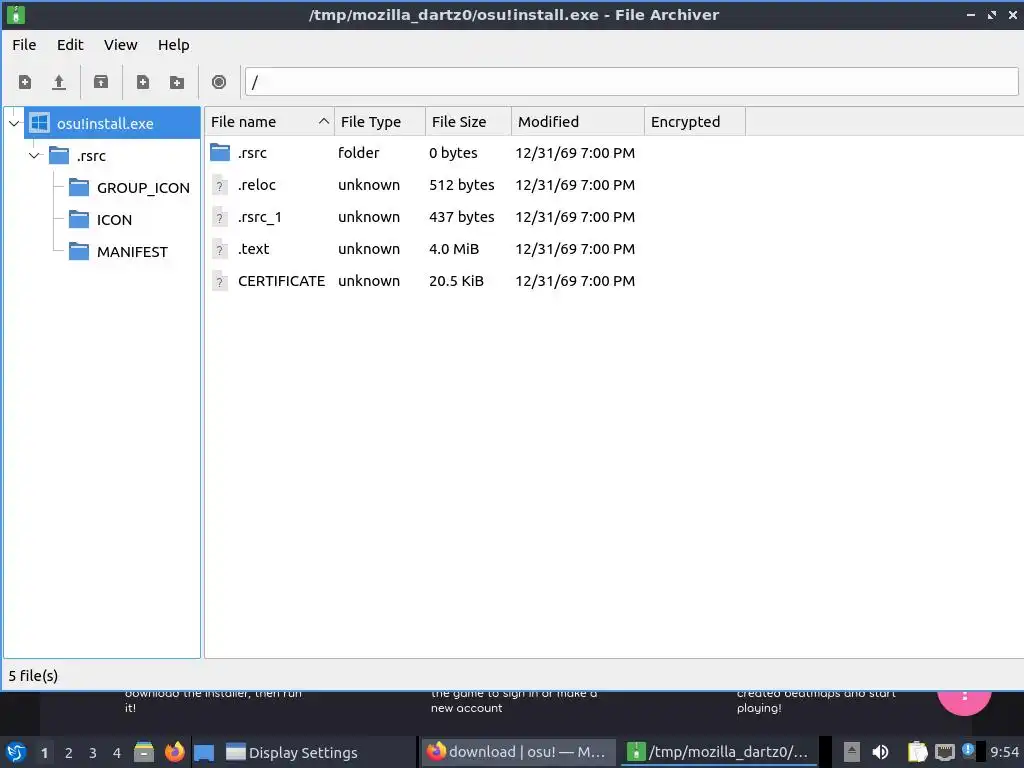Select the .rsrc folder in the tree
This screenshot has height=768, width=1024.
91,156
